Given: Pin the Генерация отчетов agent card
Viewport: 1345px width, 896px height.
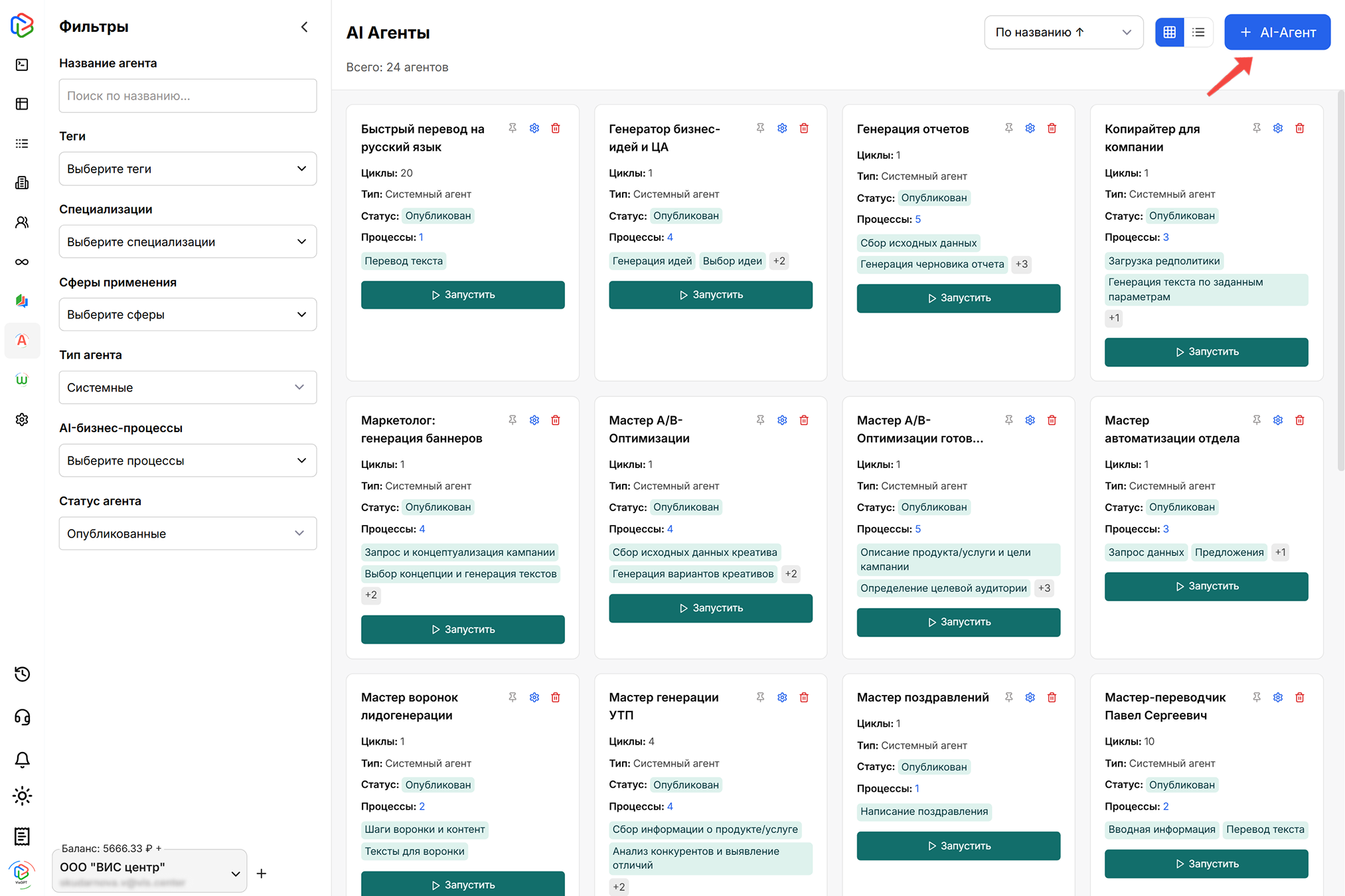Looking at the screenshot, I should 1008,128.
